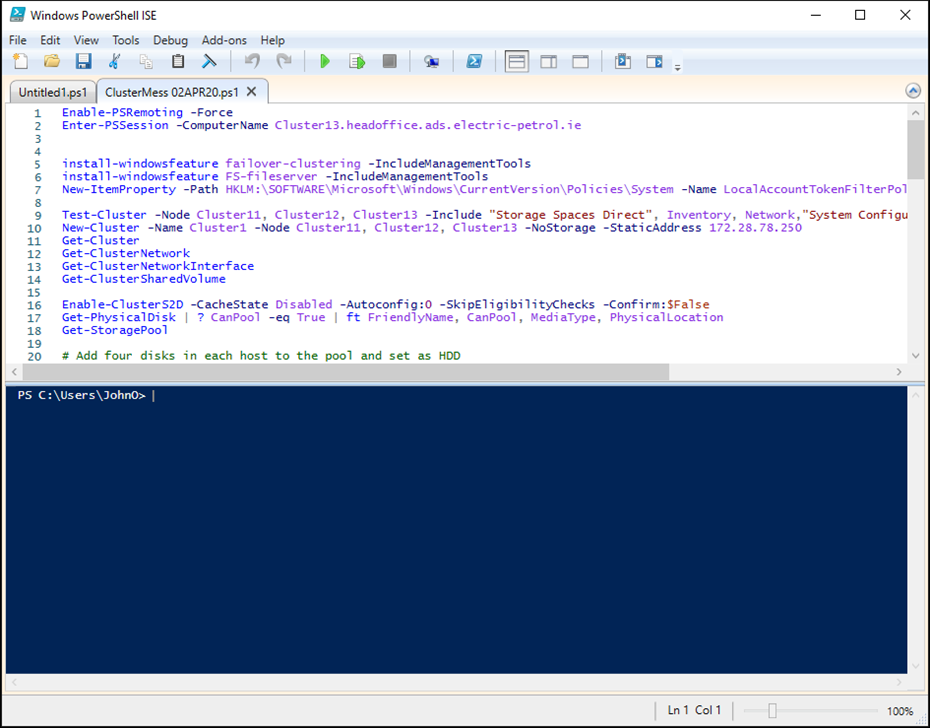Expand the toolbar overflow options arrow
Screen dimensions: 930x728
click(678, 68)
